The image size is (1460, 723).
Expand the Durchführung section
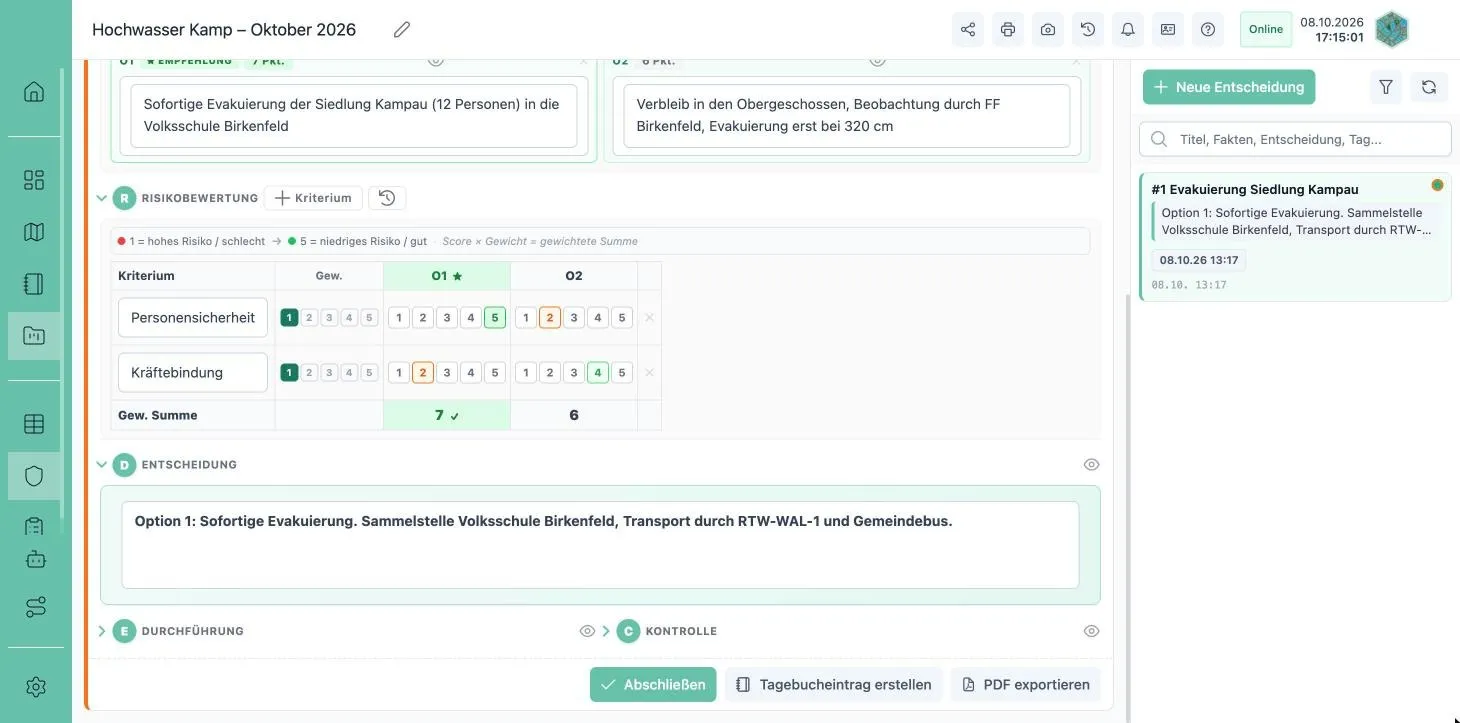(101, 631)
